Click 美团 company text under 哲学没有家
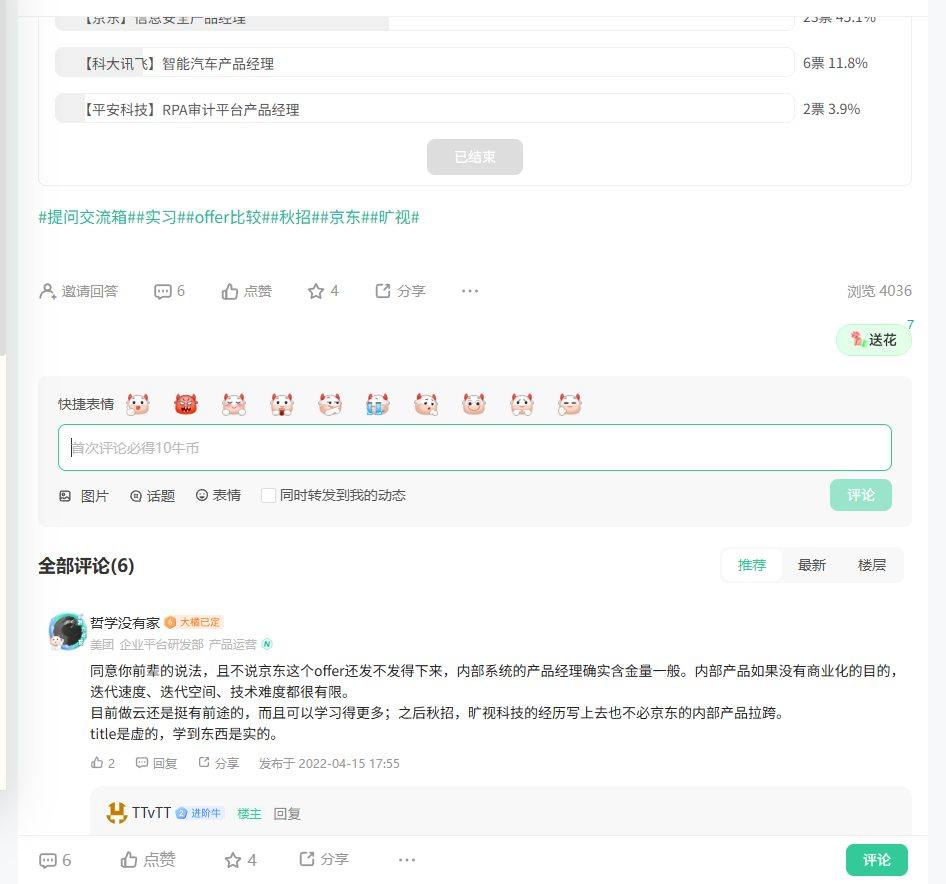The image size is (946, 884). point(101,644)
